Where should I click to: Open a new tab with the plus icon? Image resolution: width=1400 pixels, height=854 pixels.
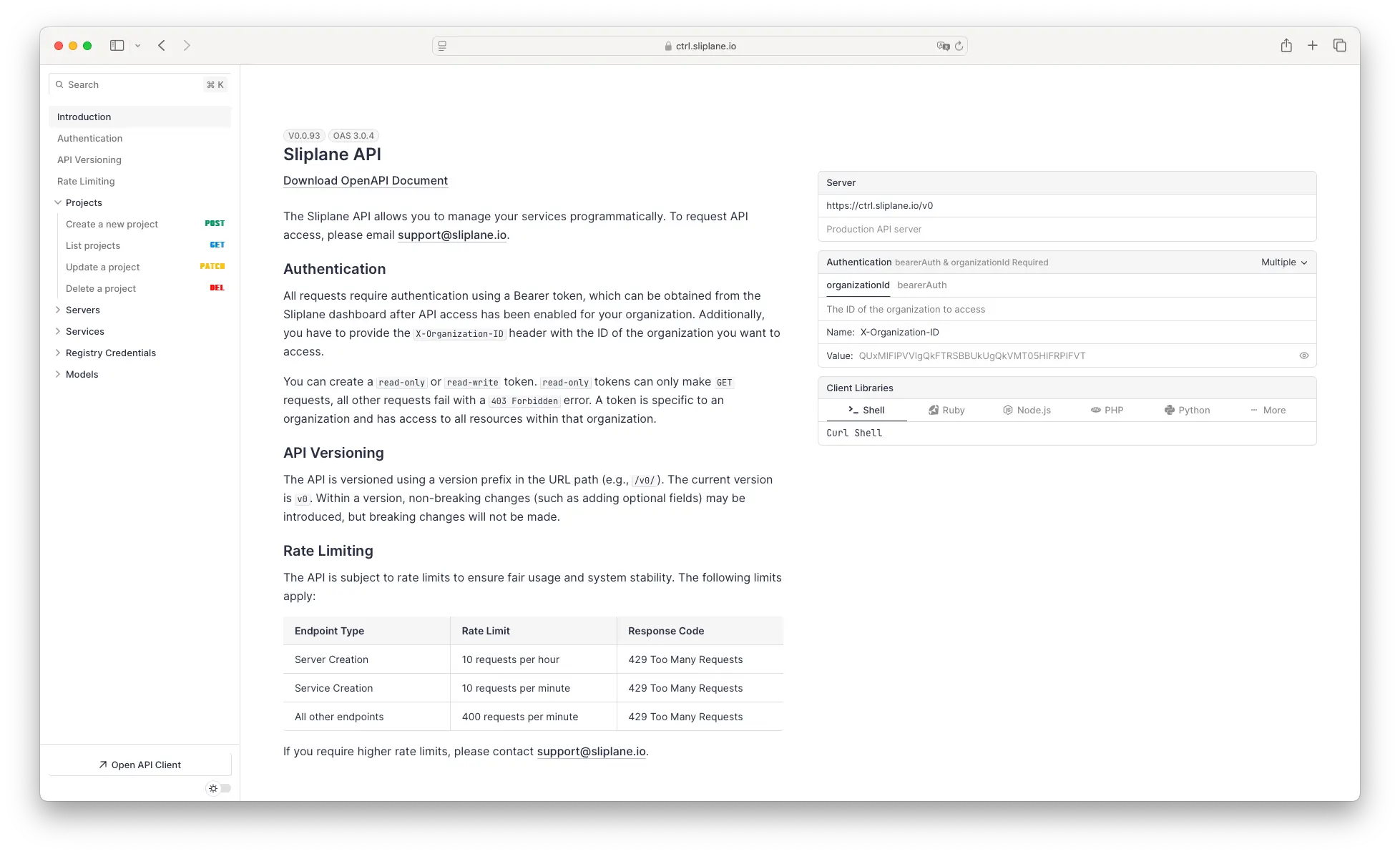click(1313, 45)
